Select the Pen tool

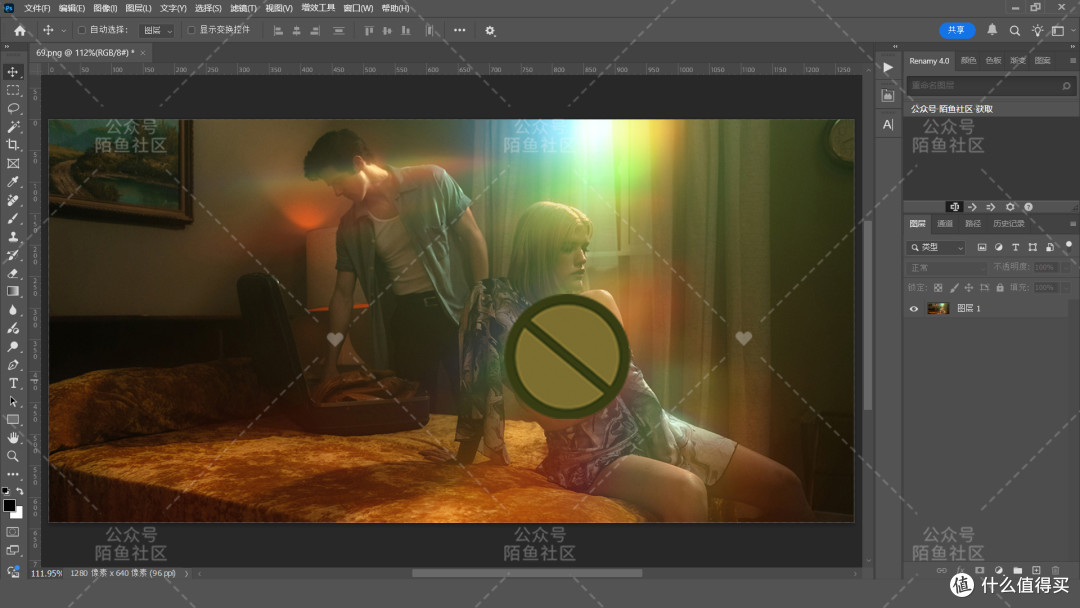point(12,365)
